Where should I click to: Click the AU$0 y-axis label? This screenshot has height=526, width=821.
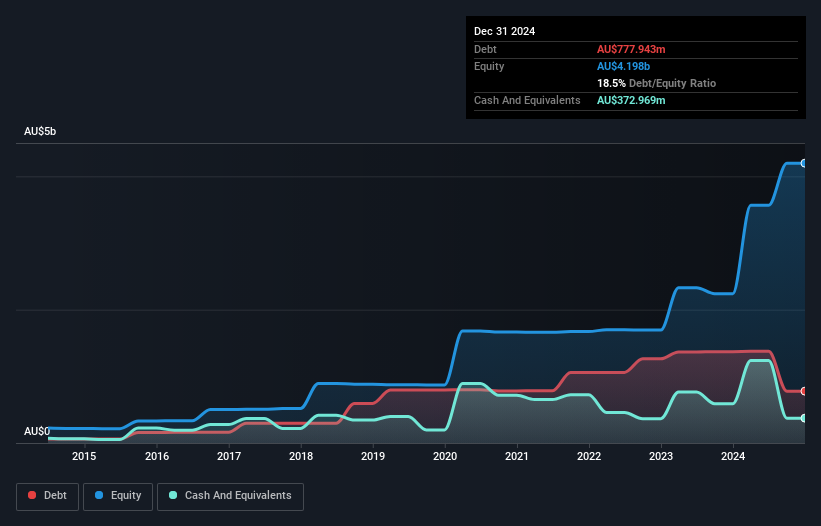(37, 431)
